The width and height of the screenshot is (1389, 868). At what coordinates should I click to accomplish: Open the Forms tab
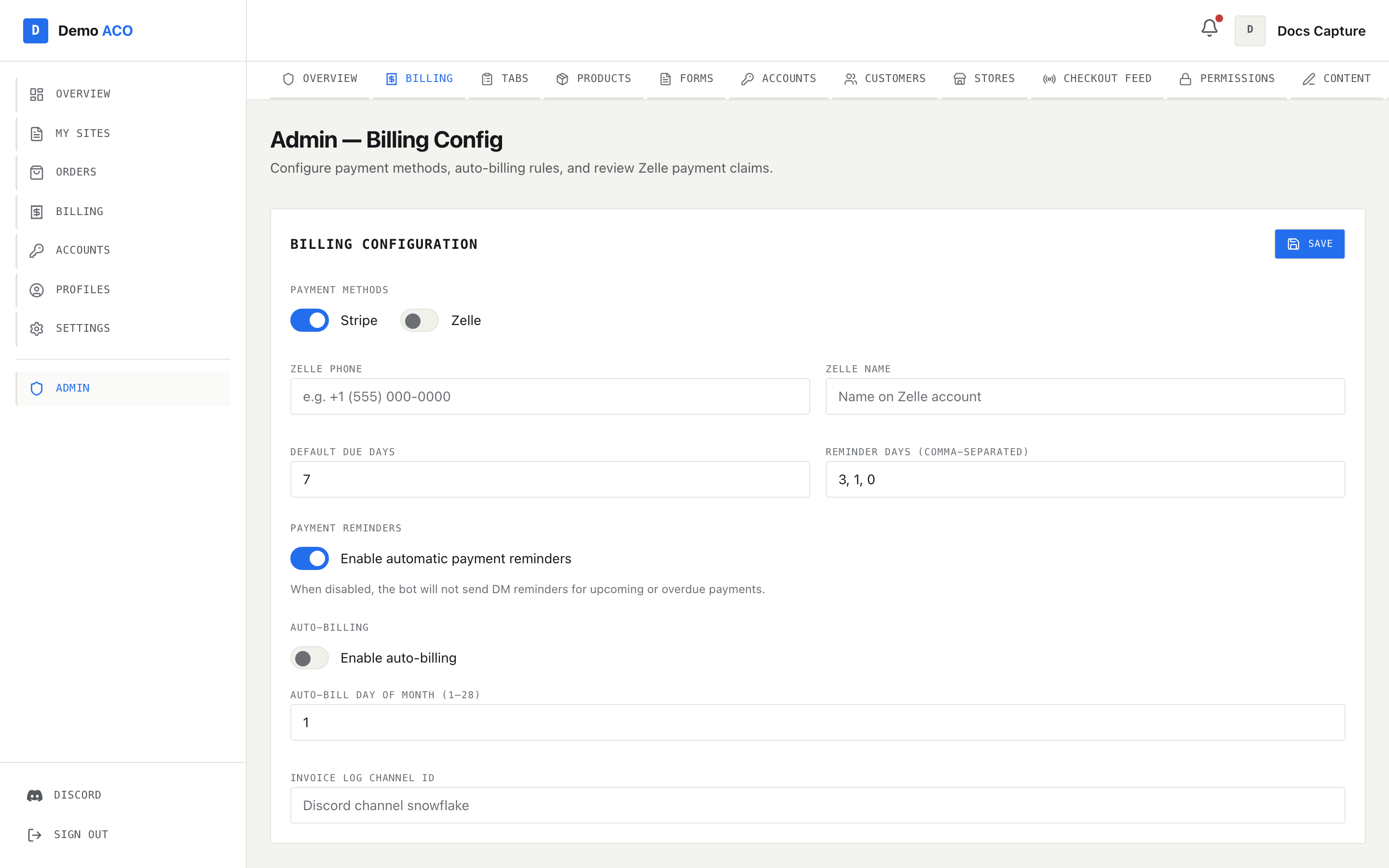pyautogui.click(x=686, y=79)
